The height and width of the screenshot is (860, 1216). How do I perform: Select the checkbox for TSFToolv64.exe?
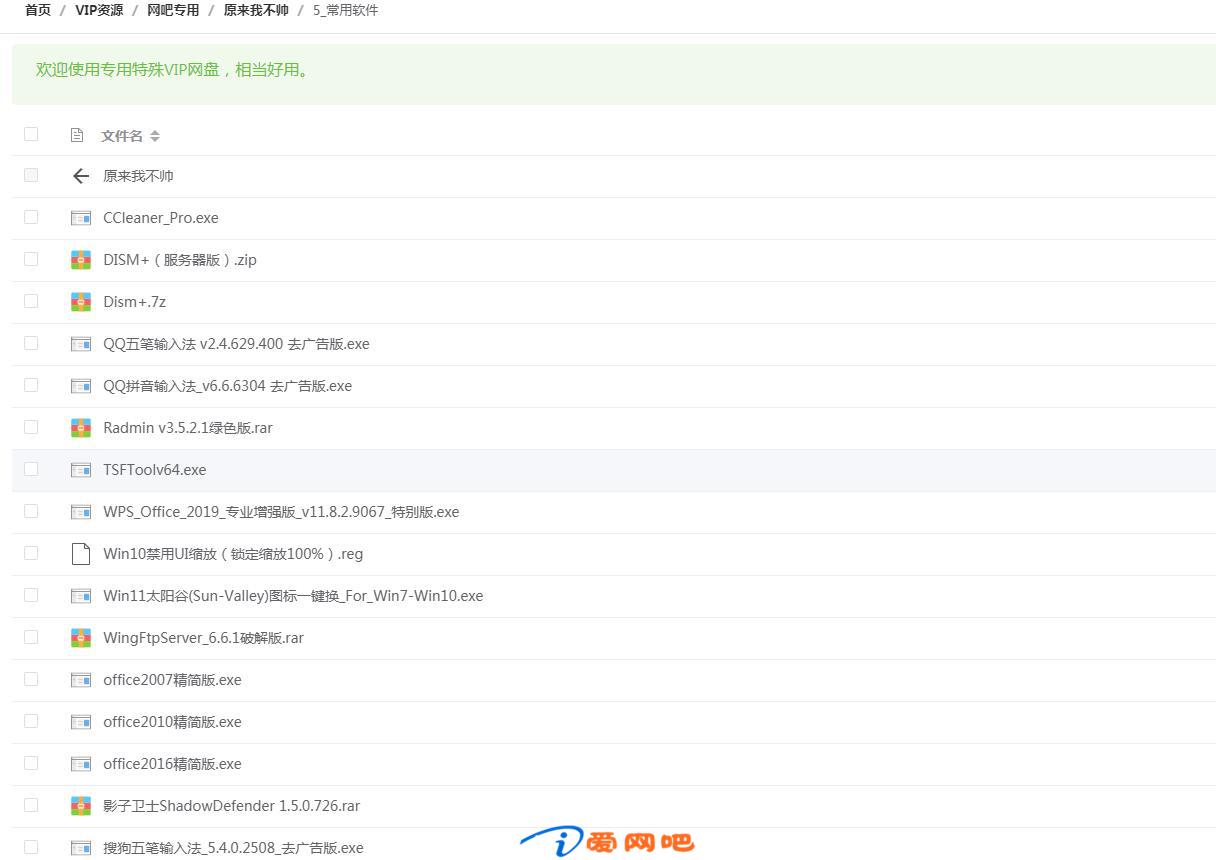[31, 469]
